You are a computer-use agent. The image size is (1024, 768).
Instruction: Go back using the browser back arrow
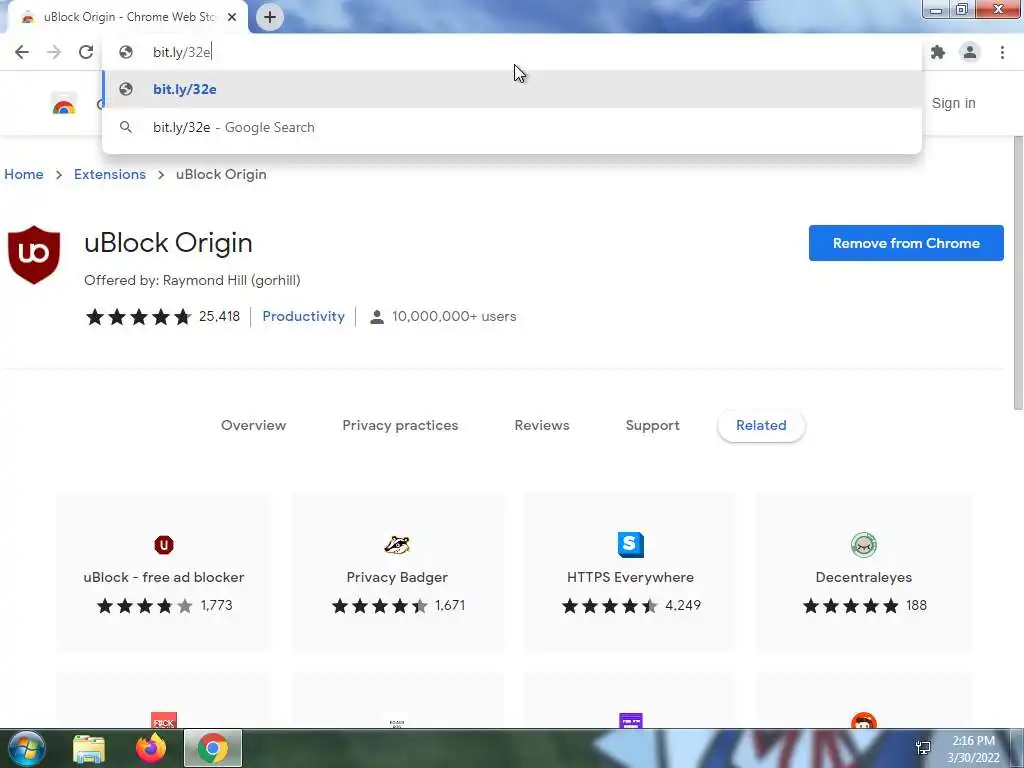pyautogui.click(x=22, y=52)
